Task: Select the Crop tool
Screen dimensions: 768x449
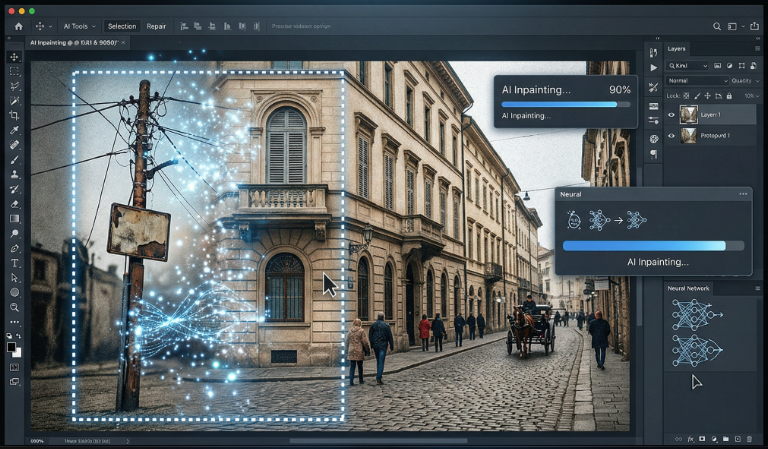Action: pyautogui.click(x=14, y=115)
